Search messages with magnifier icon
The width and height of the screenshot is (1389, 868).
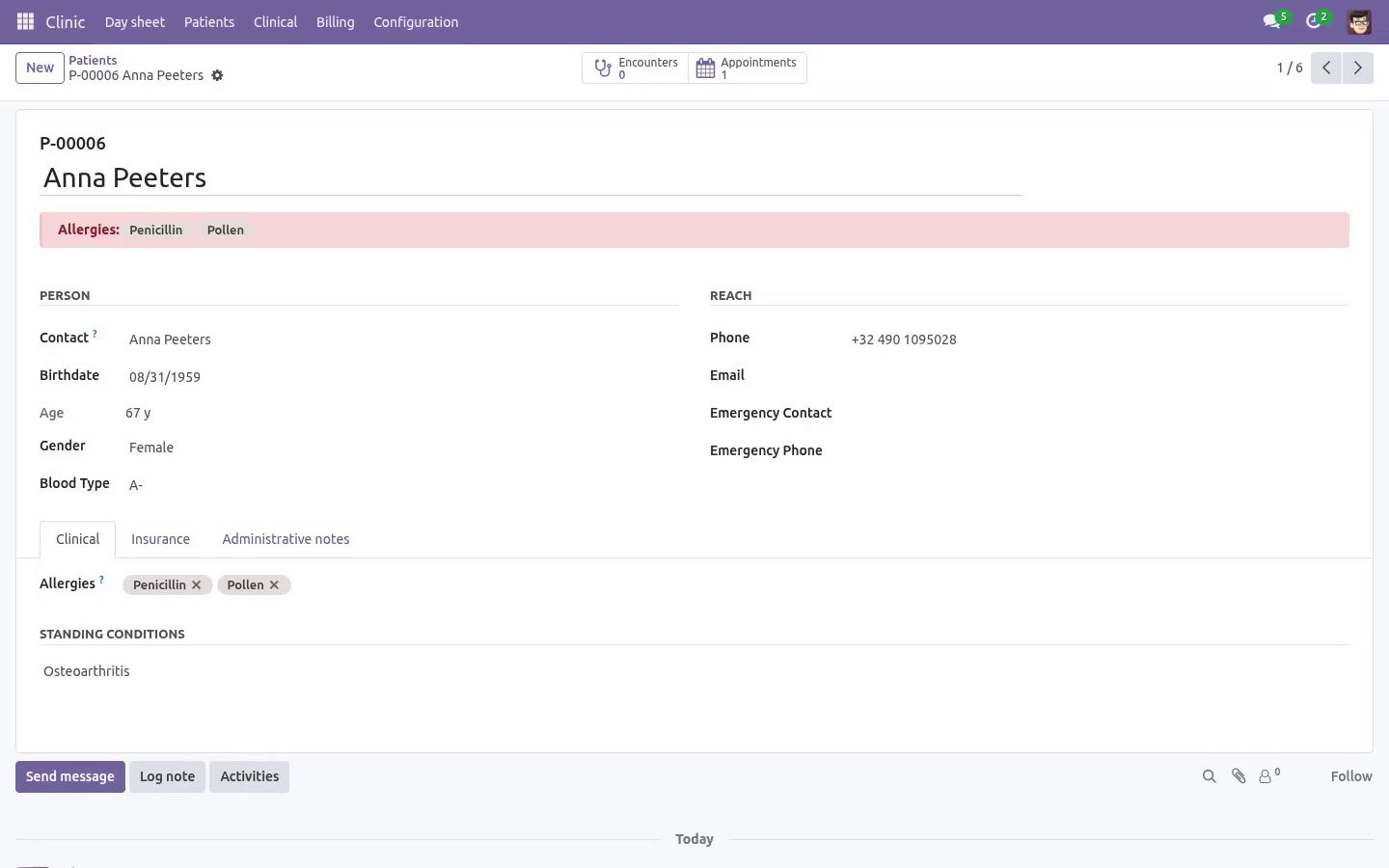click(1209, 776)
